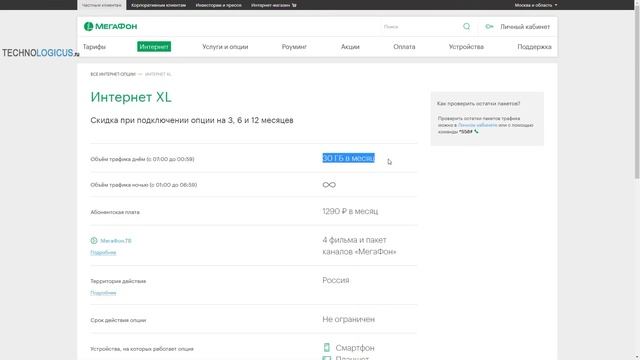Screen dimensions: 640x360
Task: Go to the Роуминг section
Action: 294,47
